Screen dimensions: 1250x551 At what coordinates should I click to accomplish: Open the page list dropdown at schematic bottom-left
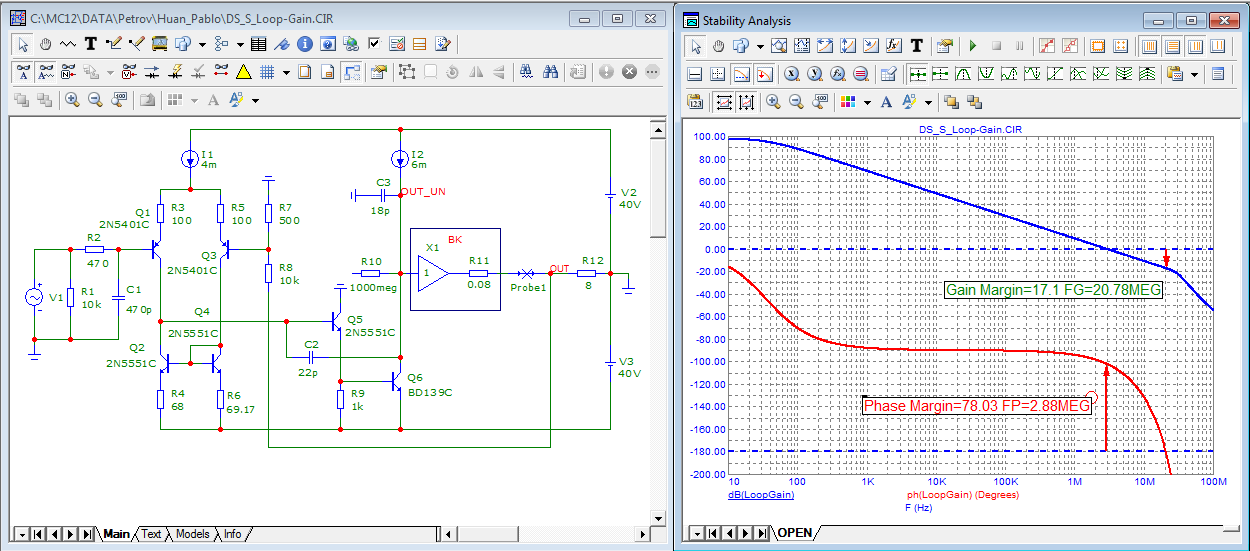[20, 534]
